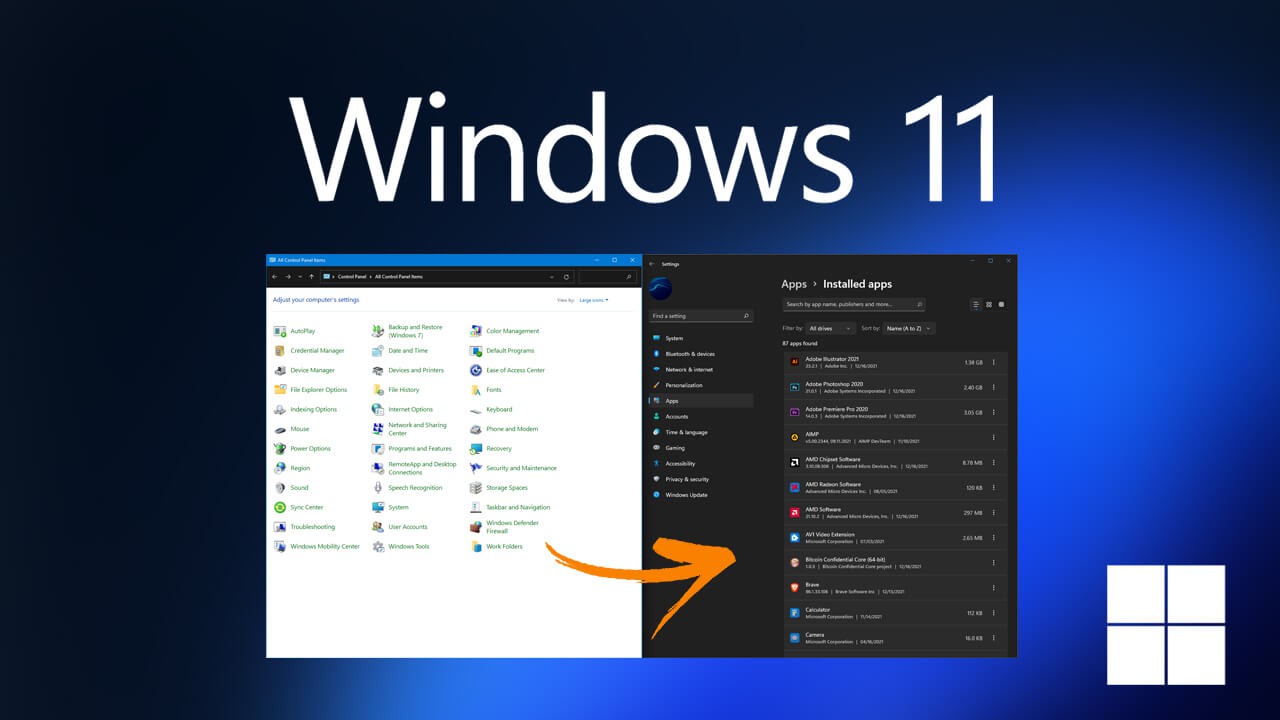
Task: Select Network & internet in Settings
Action: (701, 370)
